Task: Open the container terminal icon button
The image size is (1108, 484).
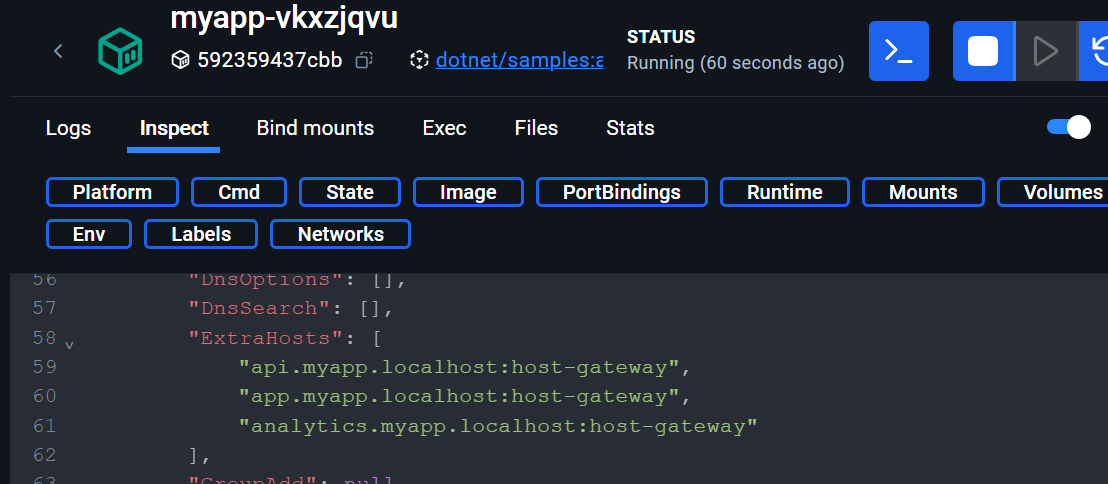Action: [899, 51]
